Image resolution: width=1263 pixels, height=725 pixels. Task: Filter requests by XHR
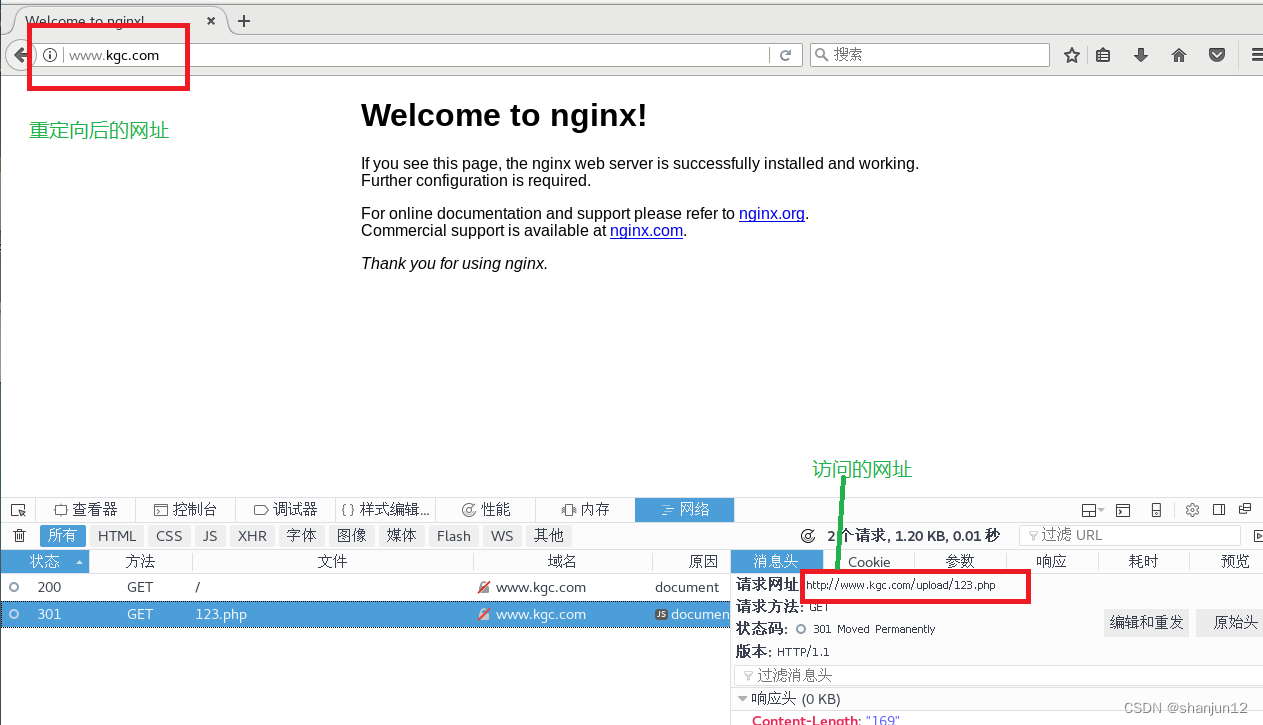pyautogui.click(x=252, y=536)
